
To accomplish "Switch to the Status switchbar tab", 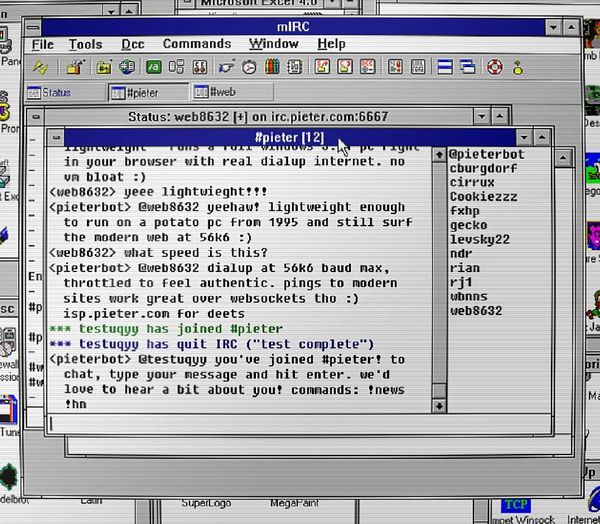I will (65, 93).
